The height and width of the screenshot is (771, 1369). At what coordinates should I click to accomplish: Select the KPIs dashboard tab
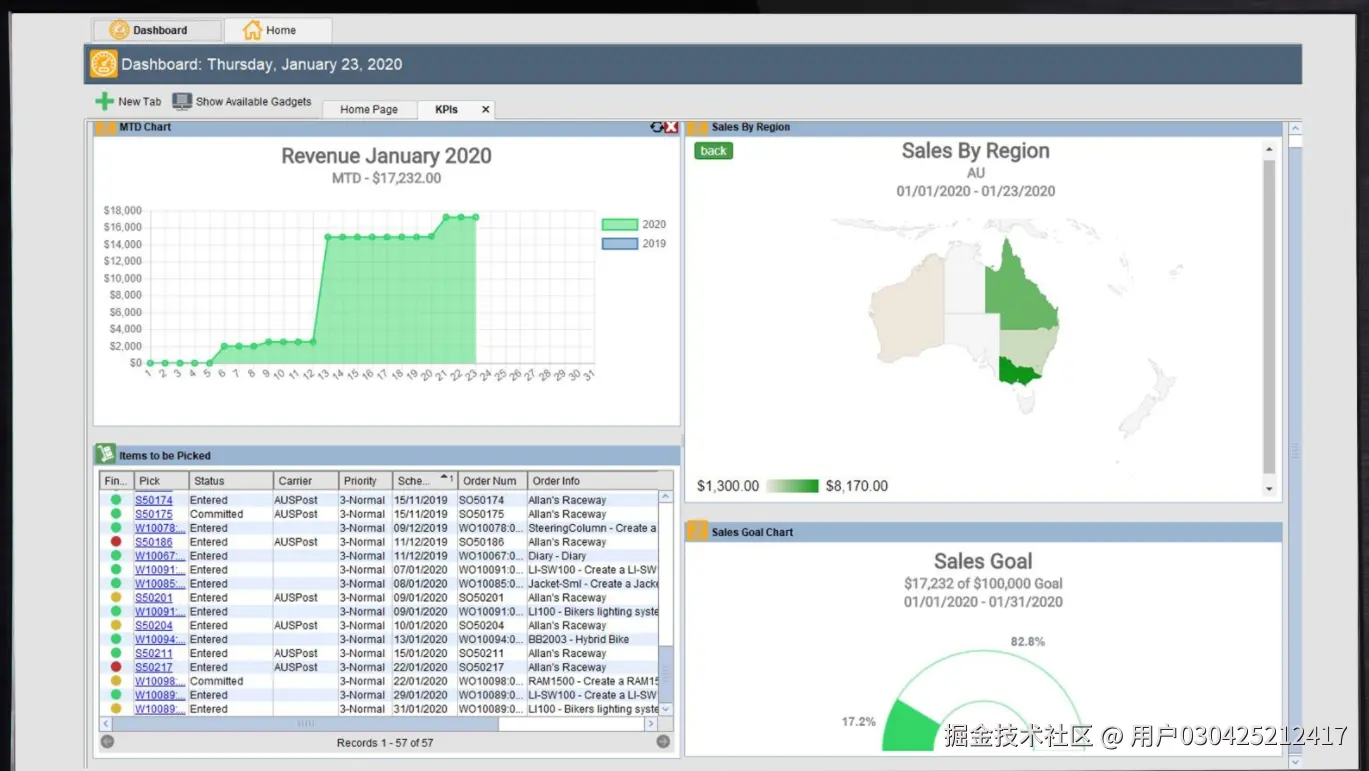pos(447,110)
